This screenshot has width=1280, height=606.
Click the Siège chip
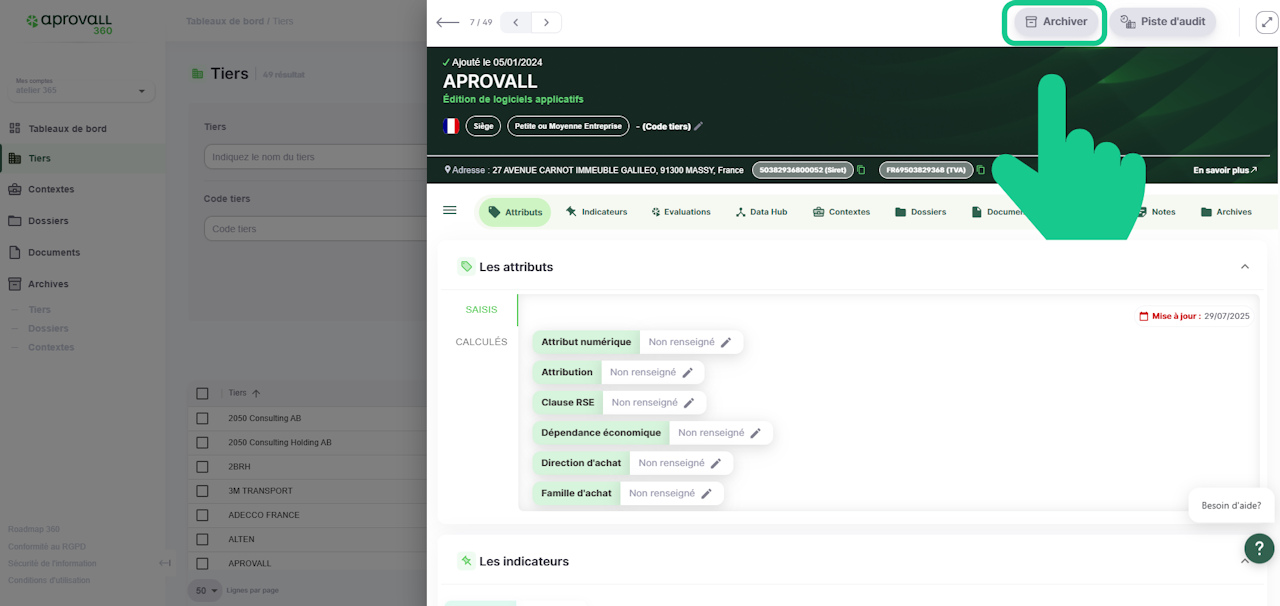[x=483, y=126]
